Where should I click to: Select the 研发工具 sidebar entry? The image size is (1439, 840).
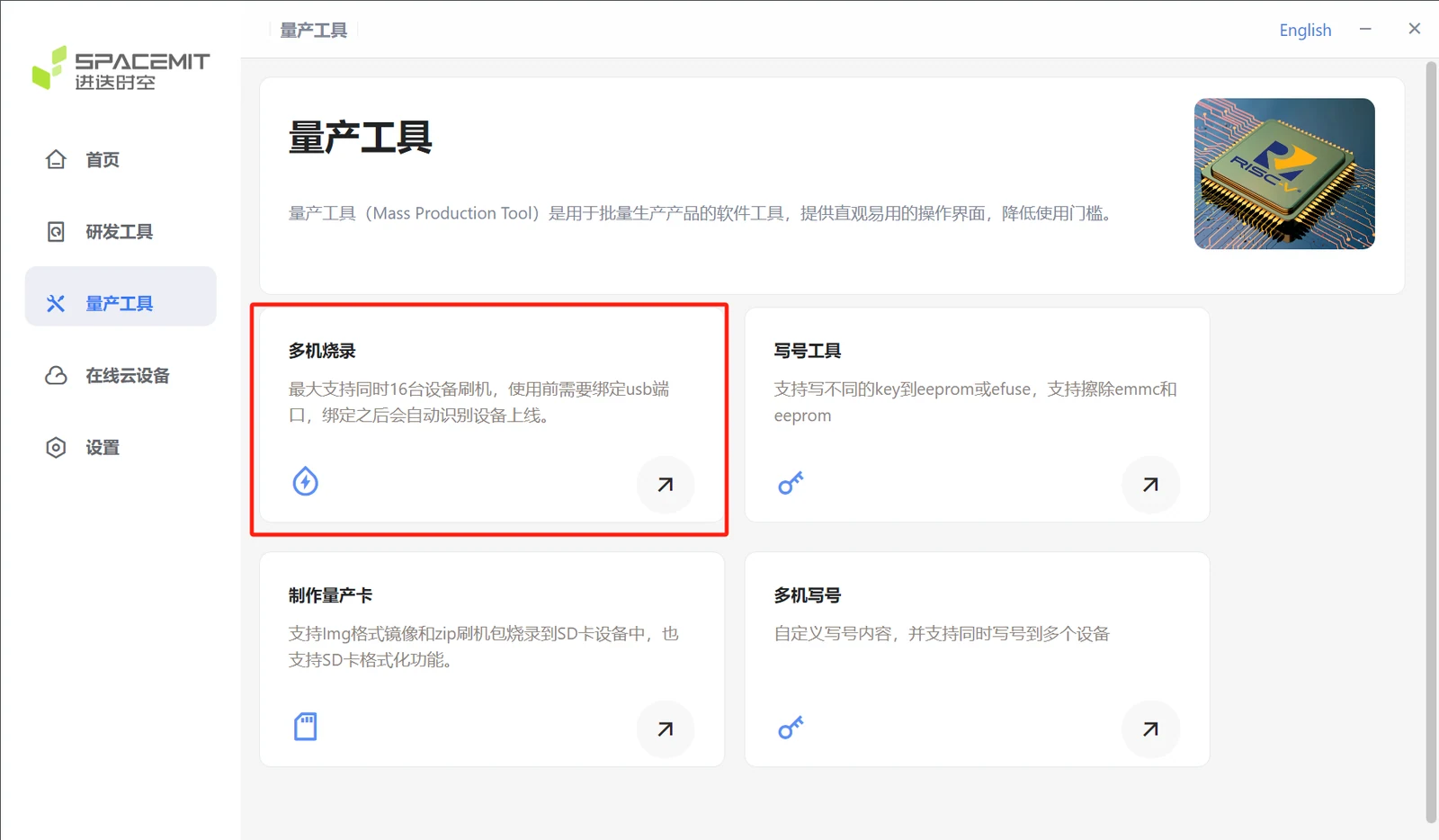click(x=121, y=232)
